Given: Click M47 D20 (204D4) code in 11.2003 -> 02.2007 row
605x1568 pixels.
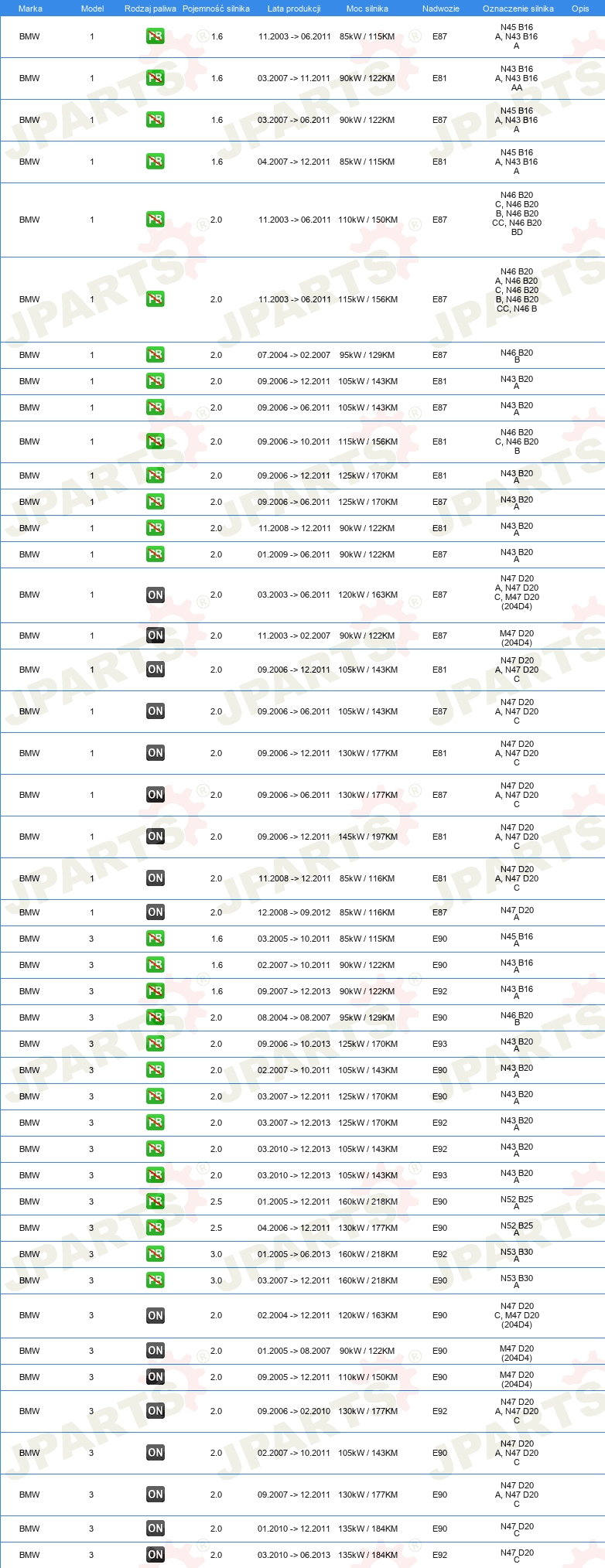Looking at the screenshot, I should coord(517,638).
